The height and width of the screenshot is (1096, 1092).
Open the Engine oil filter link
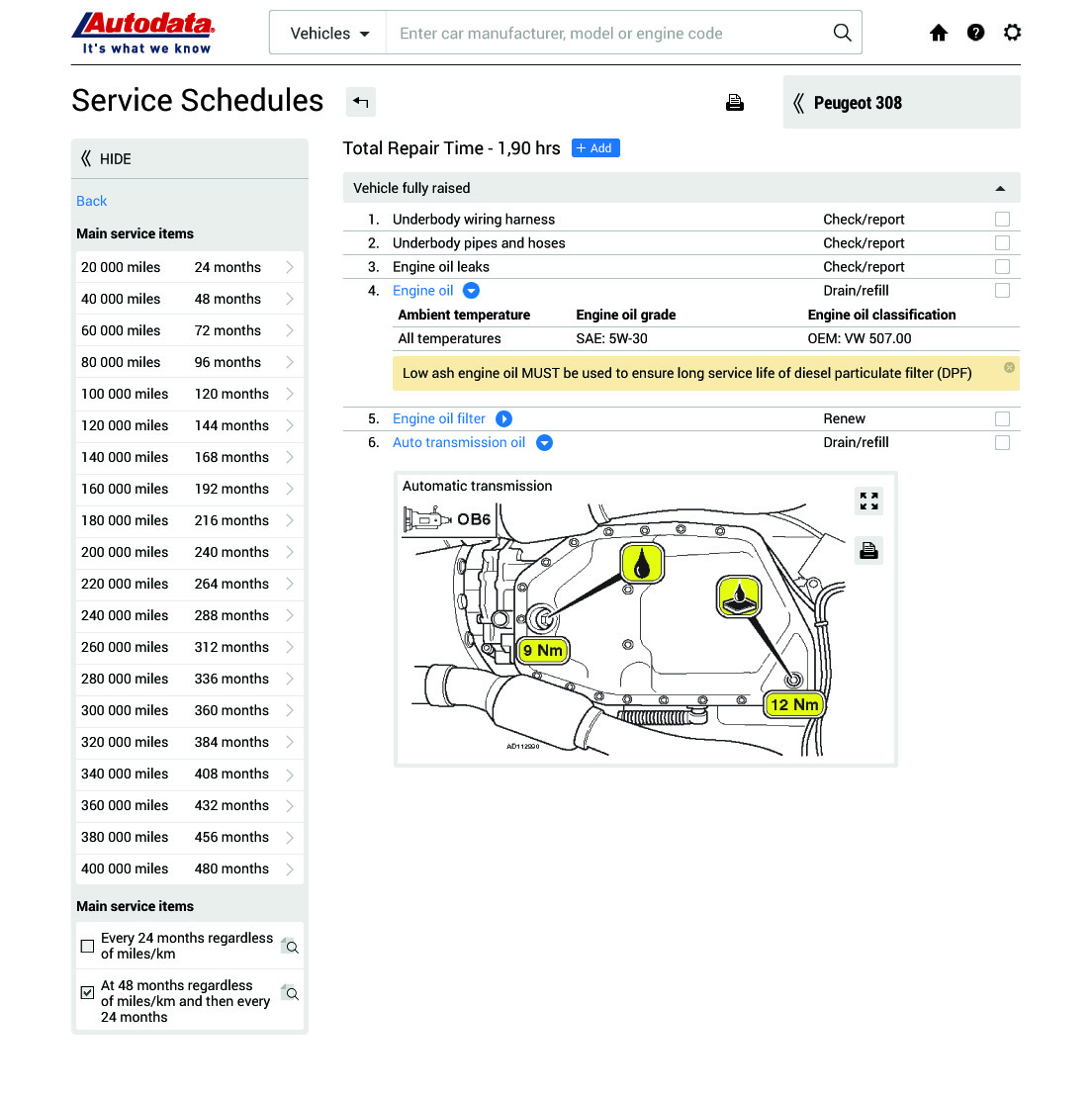coord(439,418)
